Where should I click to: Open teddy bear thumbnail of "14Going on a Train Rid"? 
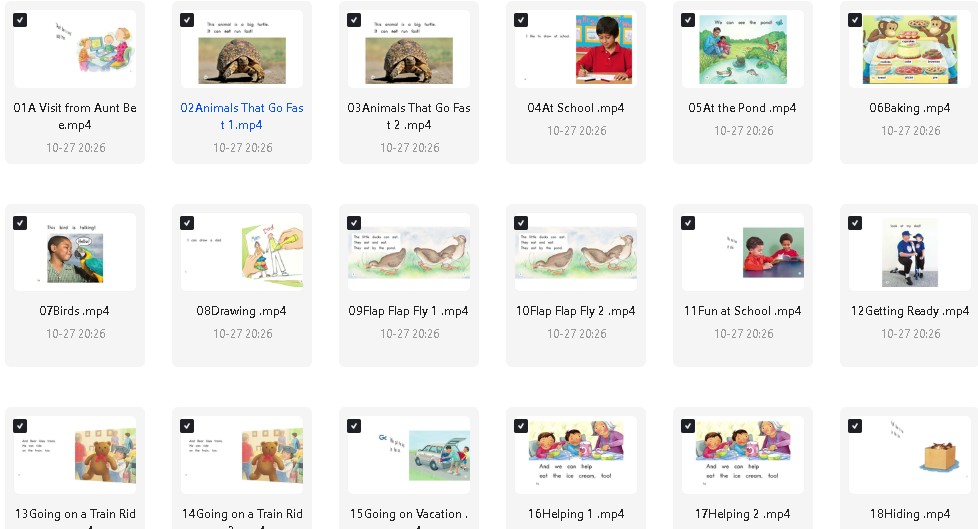[242, 455]
